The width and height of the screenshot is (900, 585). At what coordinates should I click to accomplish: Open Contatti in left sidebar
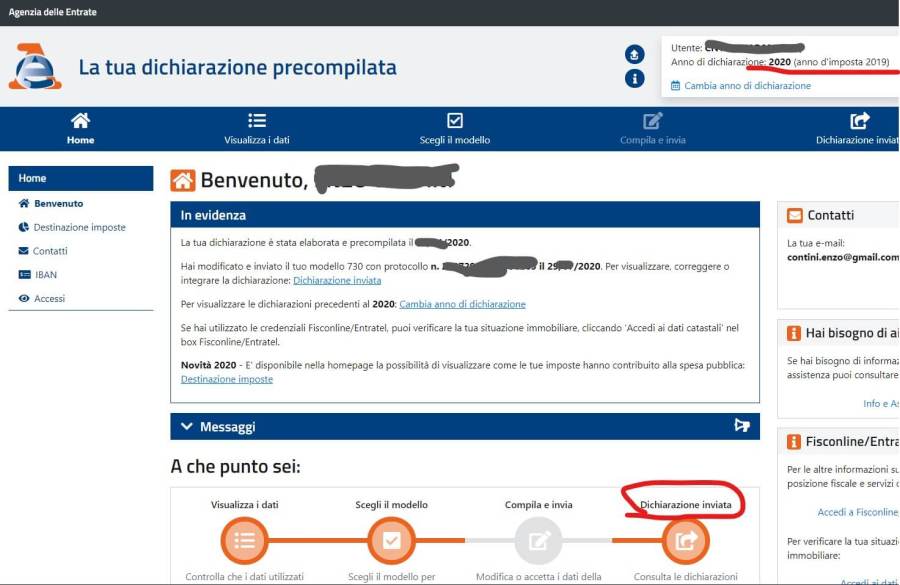pyautogui.click(x=43, y=251)
